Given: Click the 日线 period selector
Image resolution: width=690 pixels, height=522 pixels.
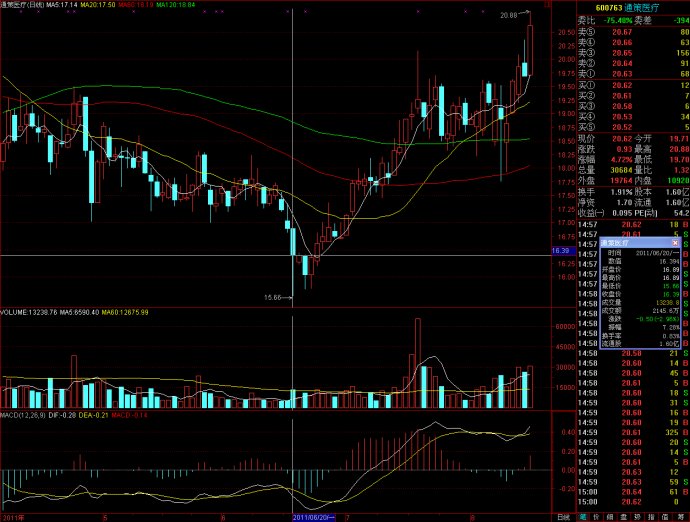Looking at the screenshot, I should click(x=564, y=517).
